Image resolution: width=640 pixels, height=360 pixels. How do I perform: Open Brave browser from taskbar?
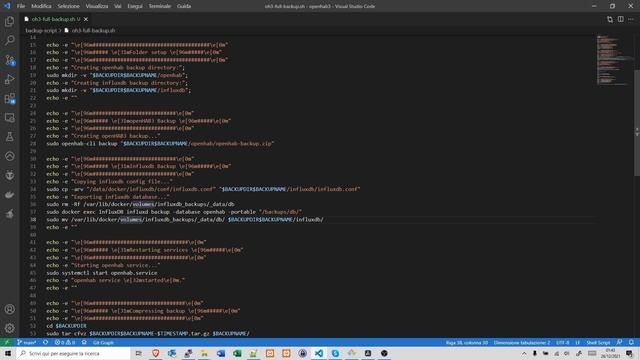(x=156, y=353)
